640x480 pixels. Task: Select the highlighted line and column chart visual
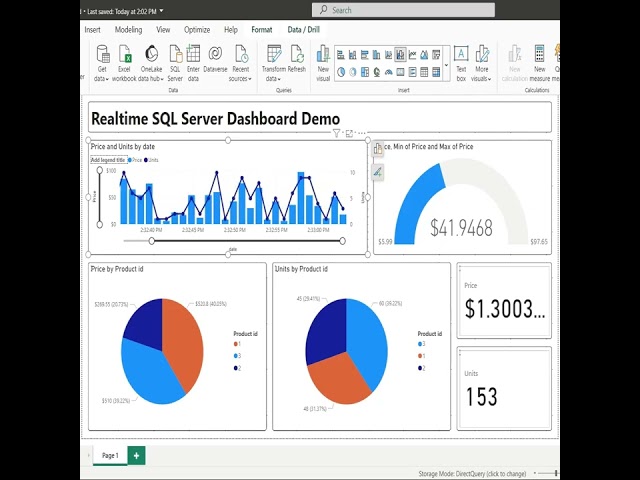pyautogui.click(x=400, y=54)
